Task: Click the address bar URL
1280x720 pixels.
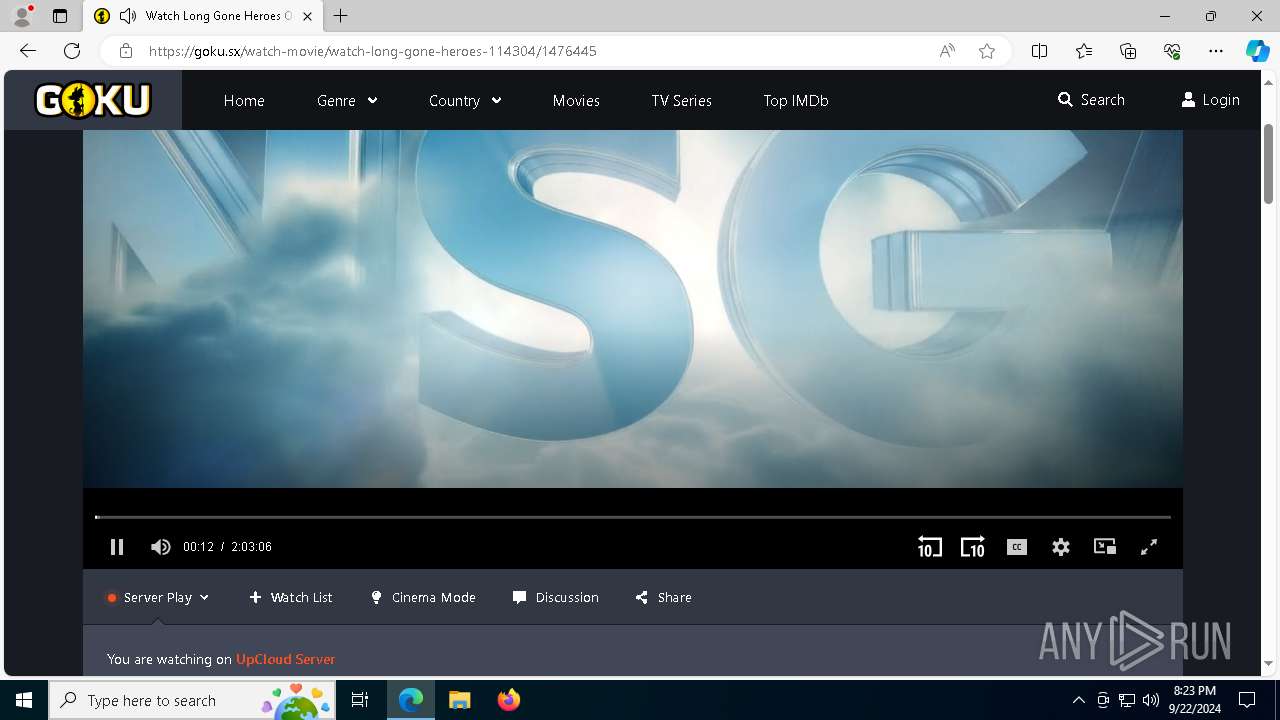Action: click(x=372, y=51)
